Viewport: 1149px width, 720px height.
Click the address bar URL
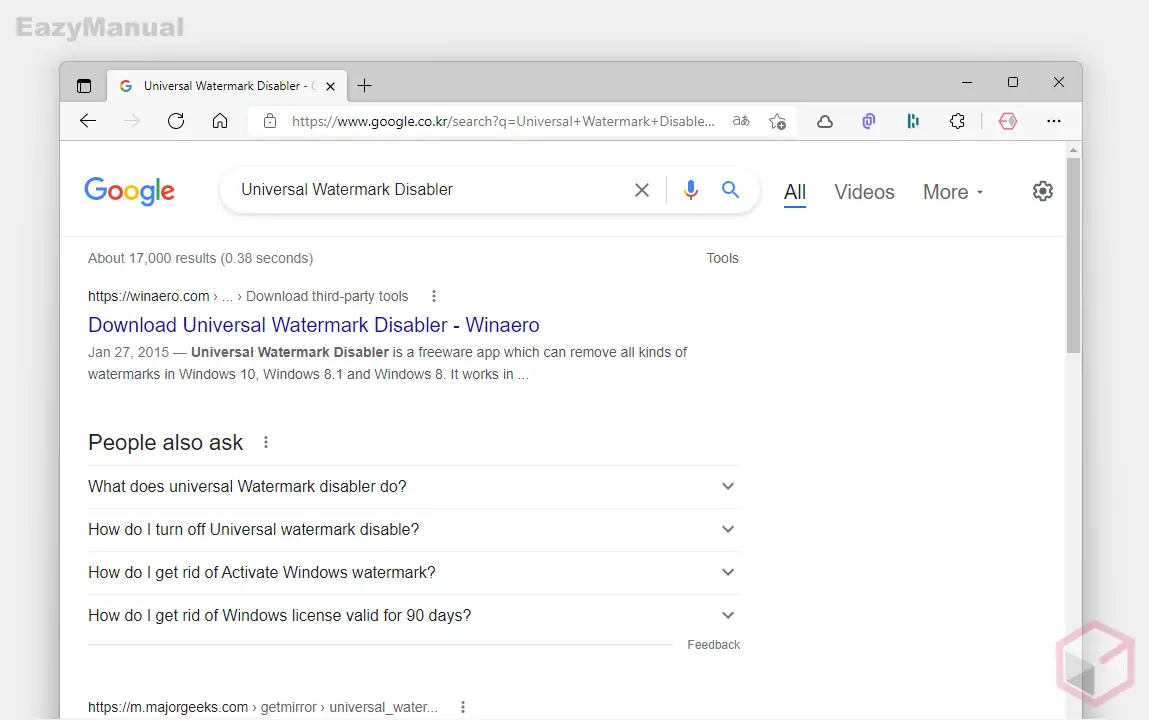[x=503, y=121]
